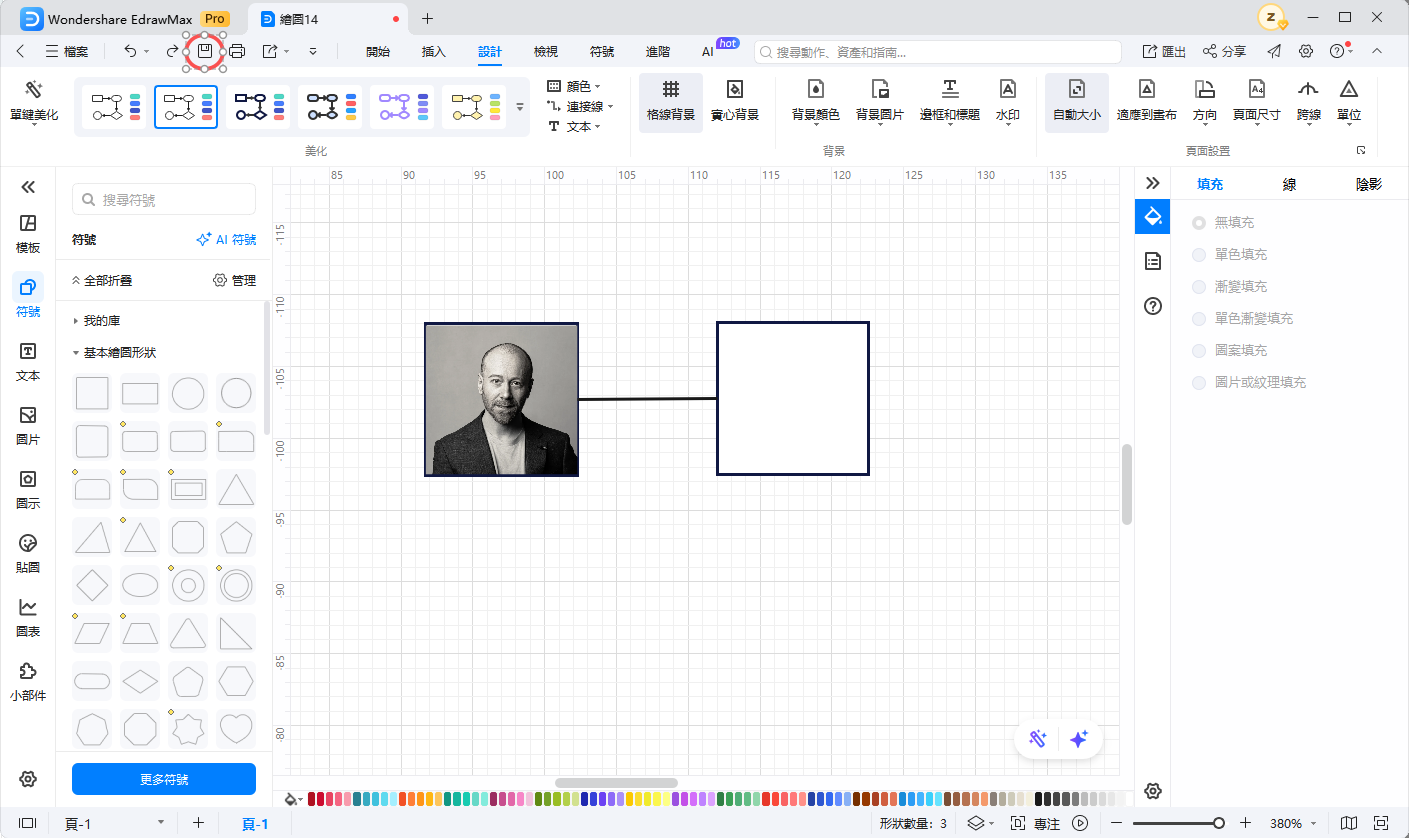The height and width of the screenshot is (838, 1409).
Task: Open the 水印 watermark tool
Action: tap(1007, 91)
